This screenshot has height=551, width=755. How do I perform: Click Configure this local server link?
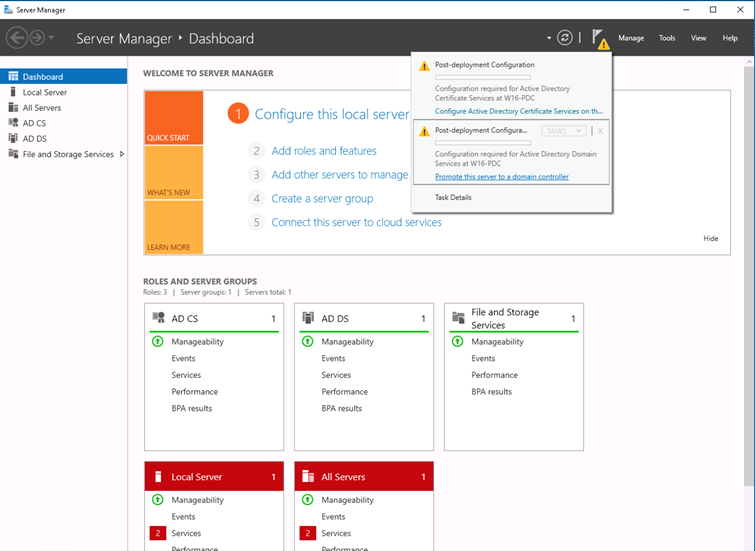click(332, 114)
